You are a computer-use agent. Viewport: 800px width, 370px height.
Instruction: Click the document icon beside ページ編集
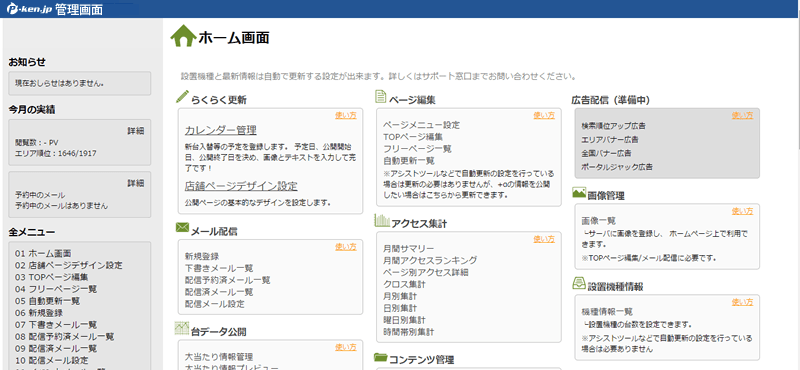click(x=380, y=96)
